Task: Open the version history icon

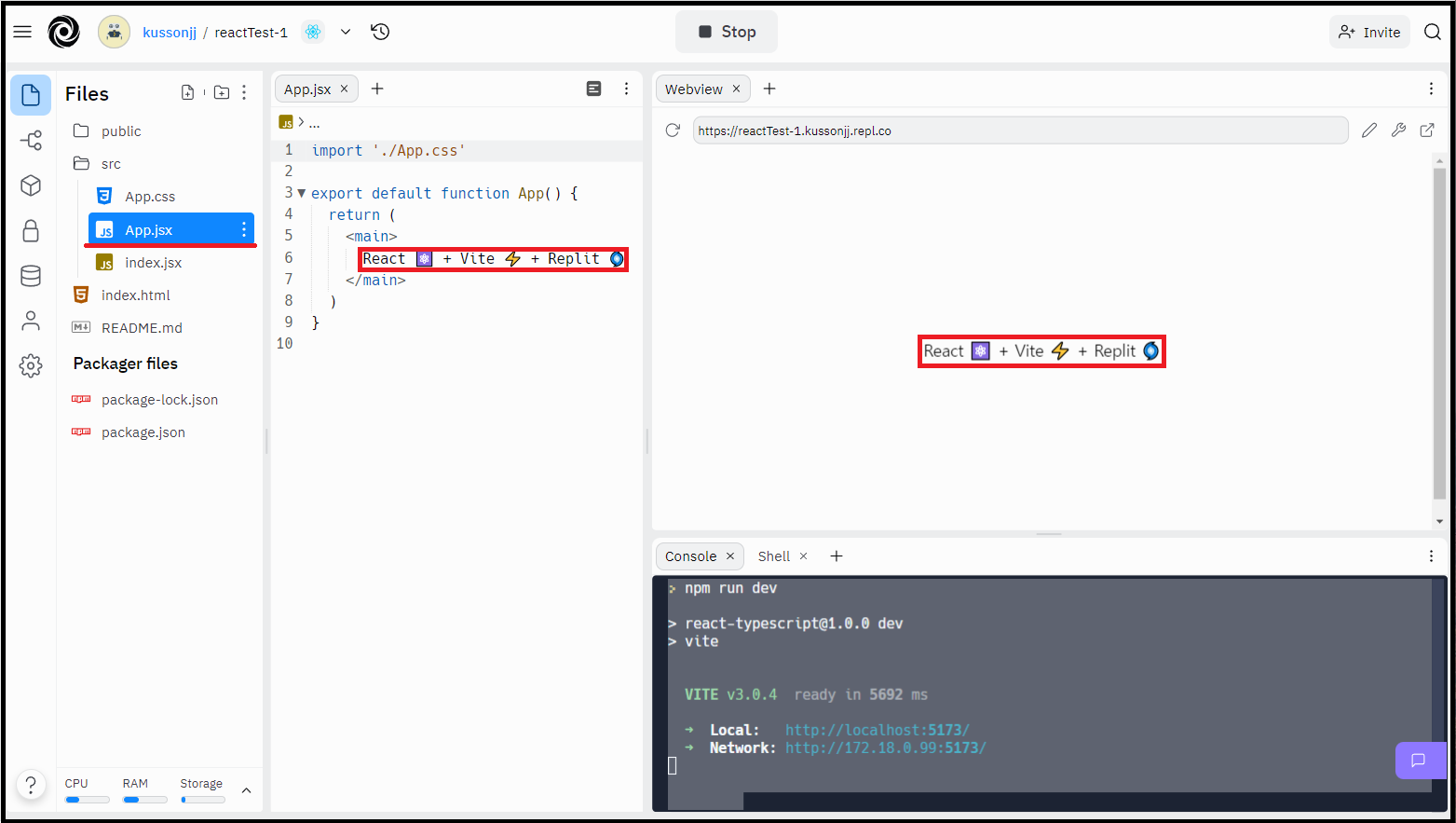Action: 380,32
